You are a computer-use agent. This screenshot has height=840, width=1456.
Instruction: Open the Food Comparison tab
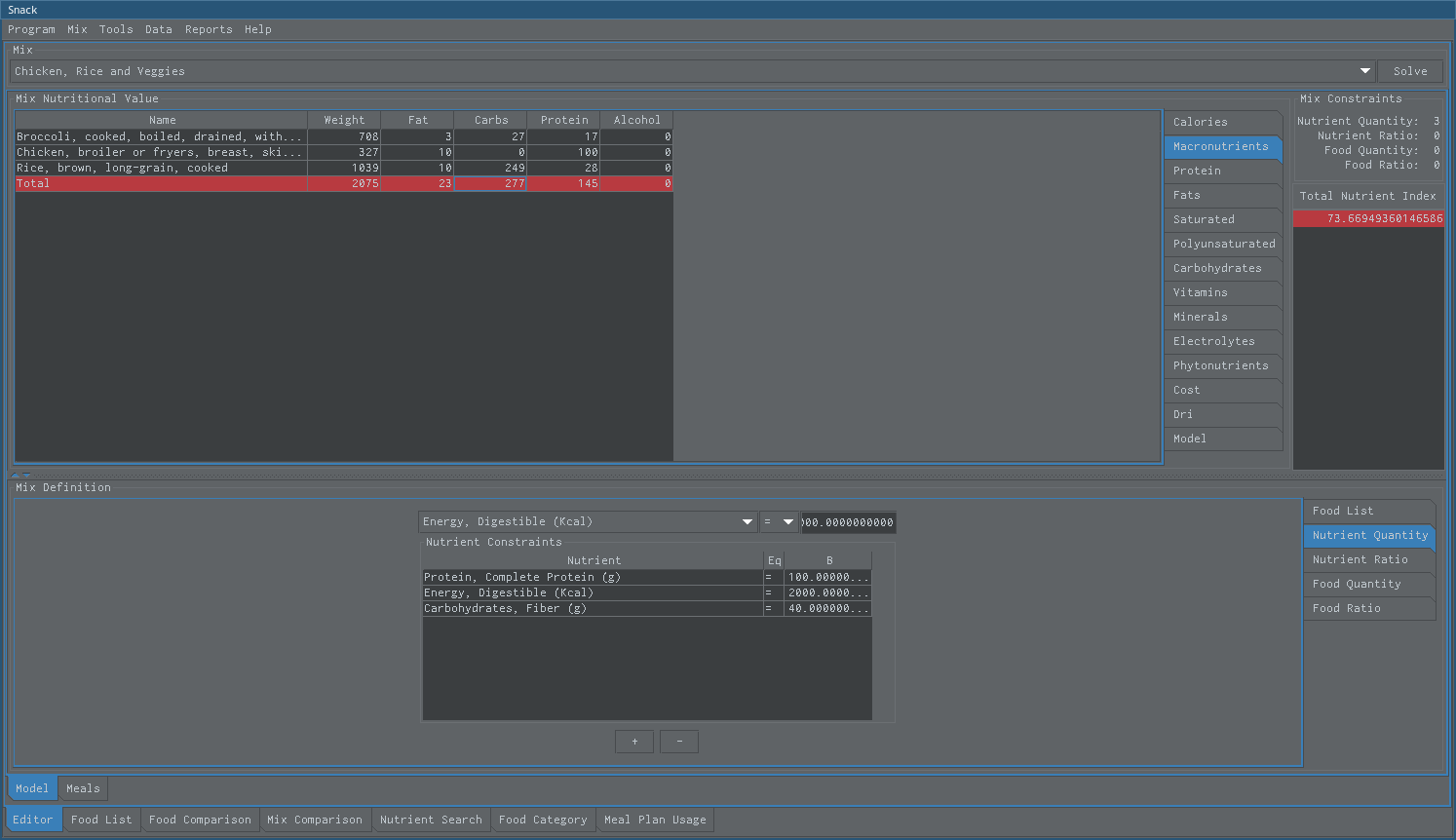200,820
